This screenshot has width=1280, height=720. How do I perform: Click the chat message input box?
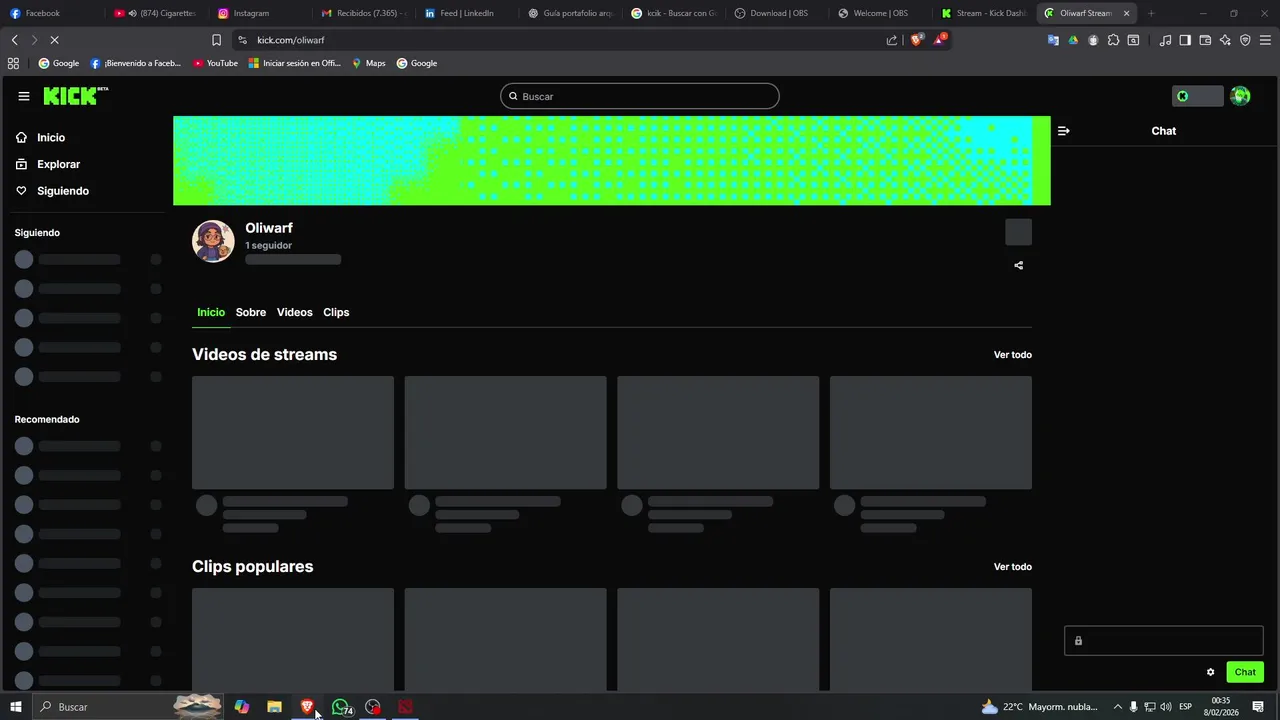pos(1164,641)
